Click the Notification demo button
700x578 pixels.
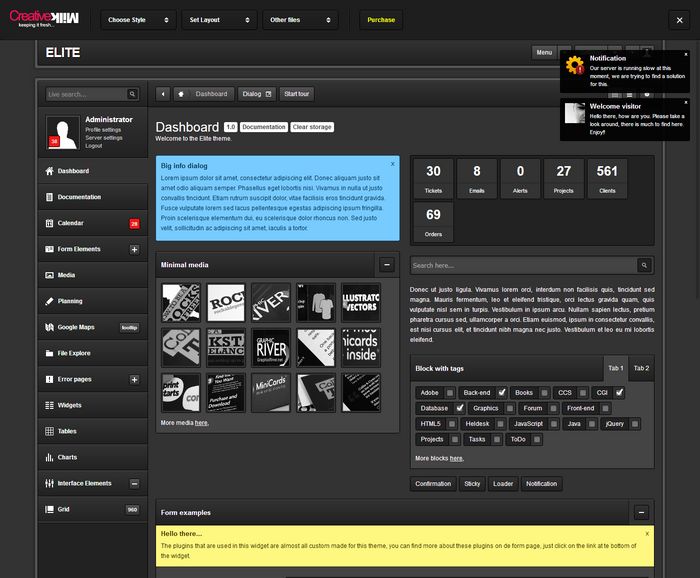(542, 484)
